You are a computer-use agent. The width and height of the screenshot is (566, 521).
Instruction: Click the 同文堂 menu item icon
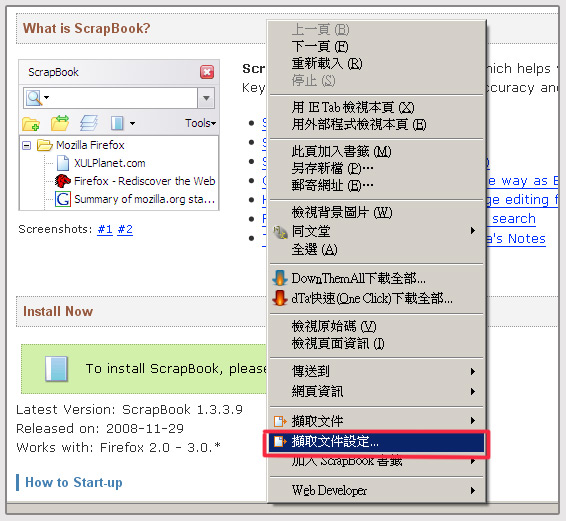tap(279, 231)
